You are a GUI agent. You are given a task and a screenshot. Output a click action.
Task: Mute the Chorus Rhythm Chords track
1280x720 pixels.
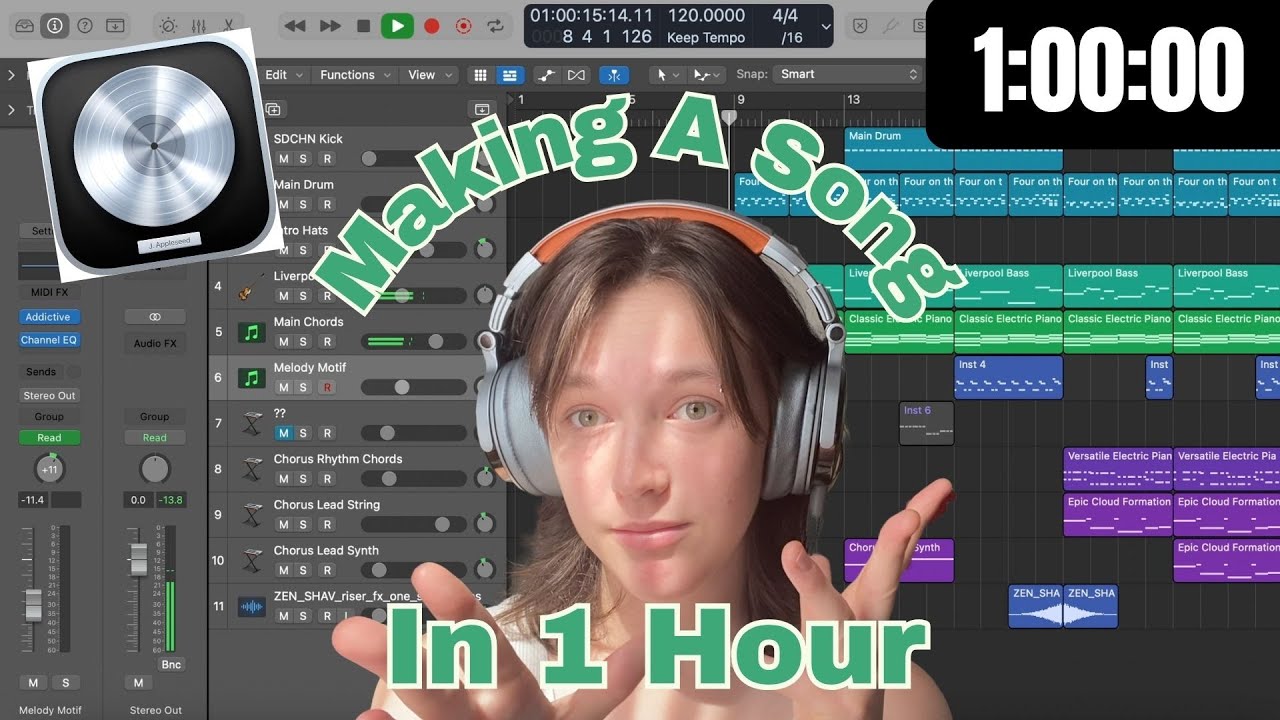click(x=284, y=479)
